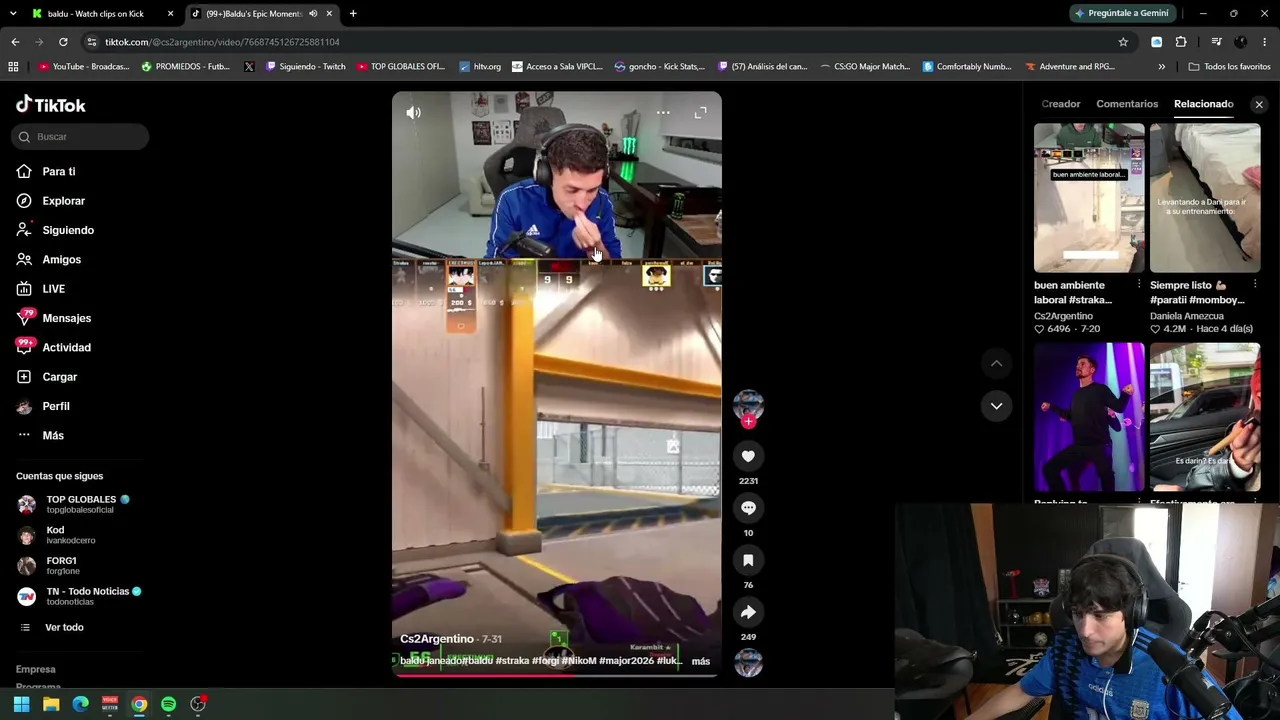Follow the creator with the red plus badge
The height and width of the screenshot is (720, 1280).
(x=748, y=422)
